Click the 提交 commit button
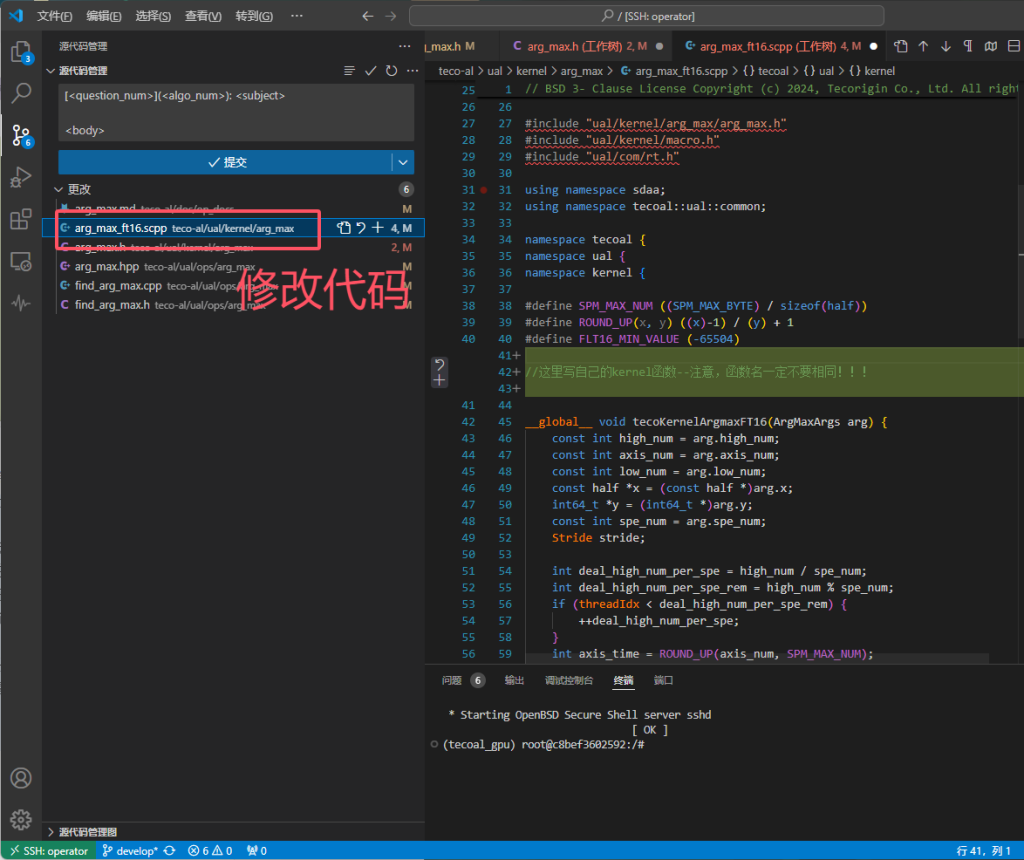Image resolution: width=1024 pixels, height=860 pixels. click(226, 162)
